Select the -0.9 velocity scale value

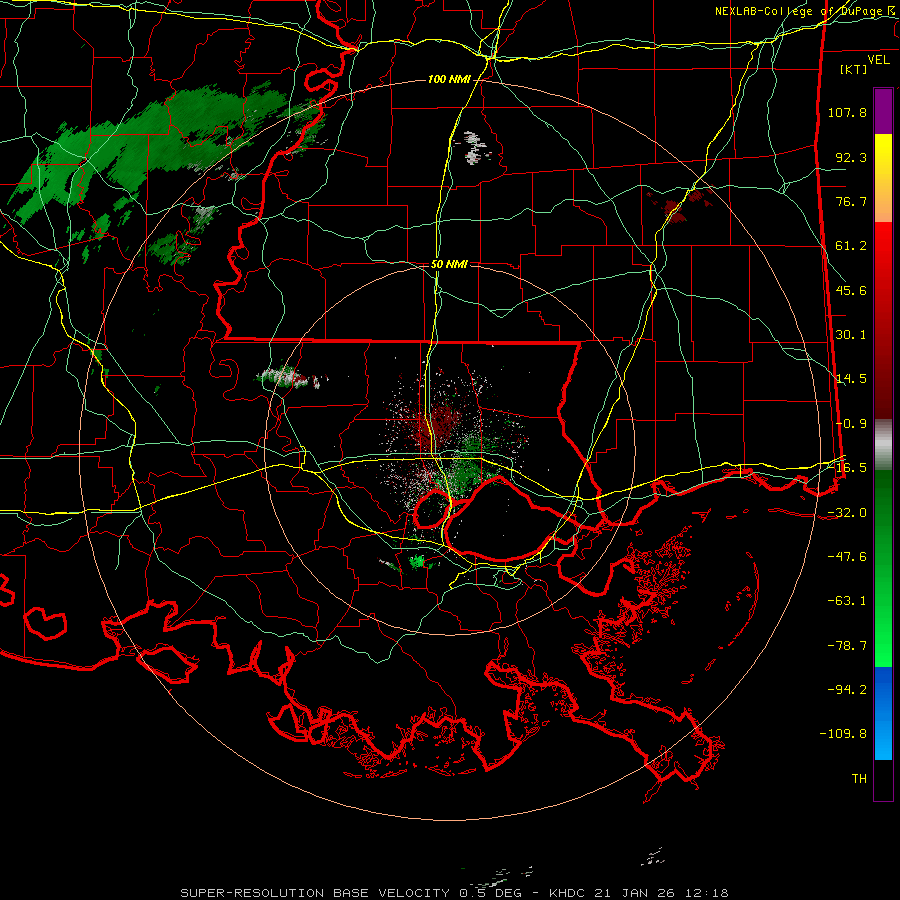pyautogui.click(x=851, y=424)
